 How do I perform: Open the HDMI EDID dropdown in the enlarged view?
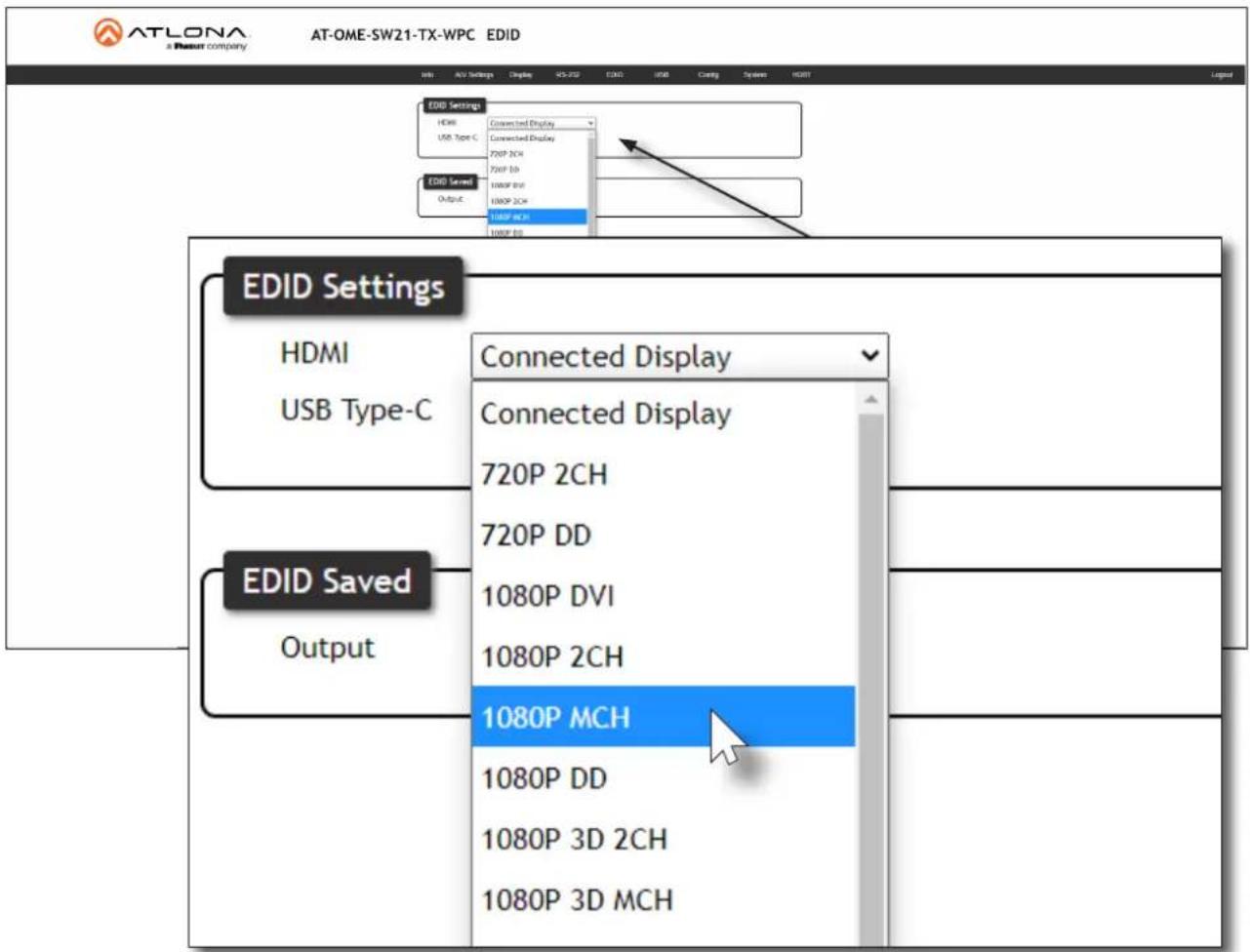point(679,357)
